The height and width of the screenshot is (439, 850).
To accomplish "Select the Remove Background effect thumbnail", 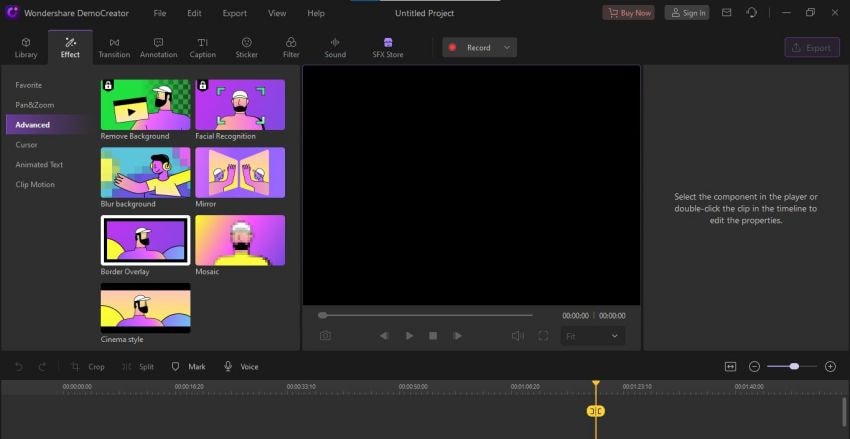I will tap(145, 105).
